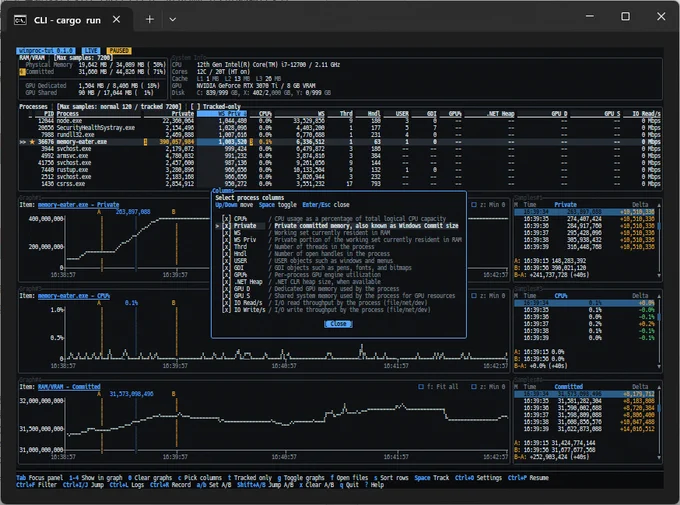
Task: Open a new terminal tab with plus
Action: click(150, 20)
